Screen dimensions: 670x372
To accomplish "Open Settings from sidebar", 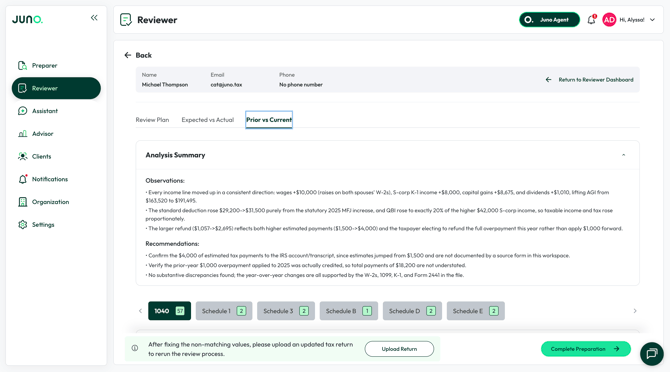I will pos(56,224).
